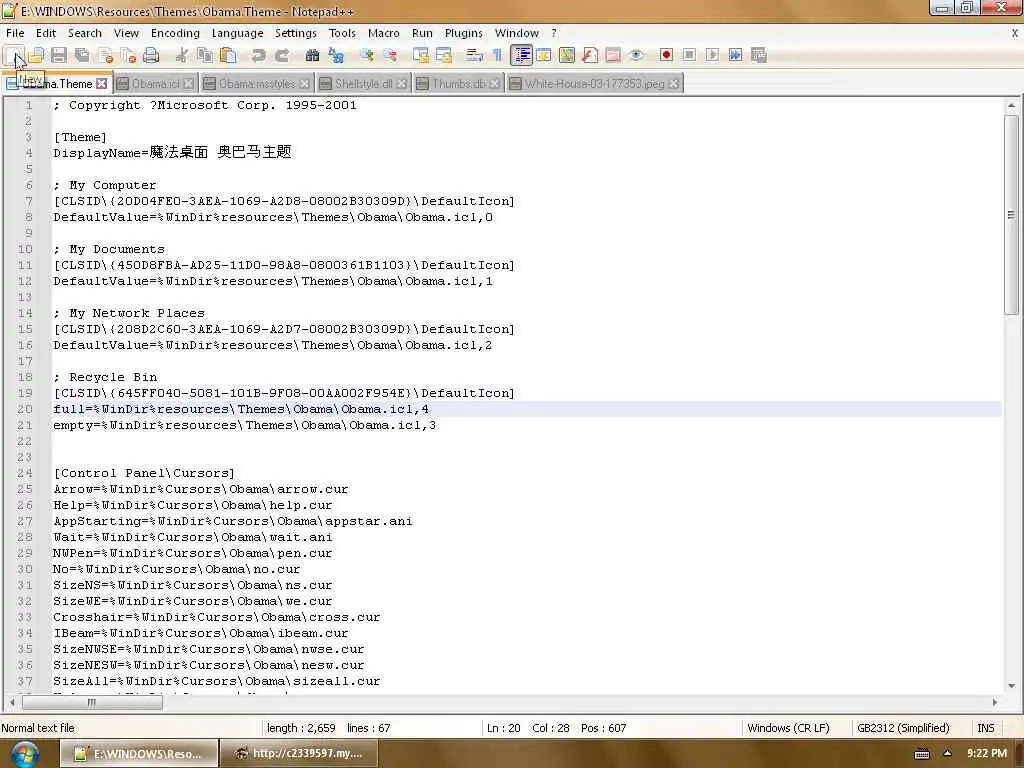Click the macro Playback button
Image resolution: width=1024 pixels, height=768 pixels.
[712, 56]
